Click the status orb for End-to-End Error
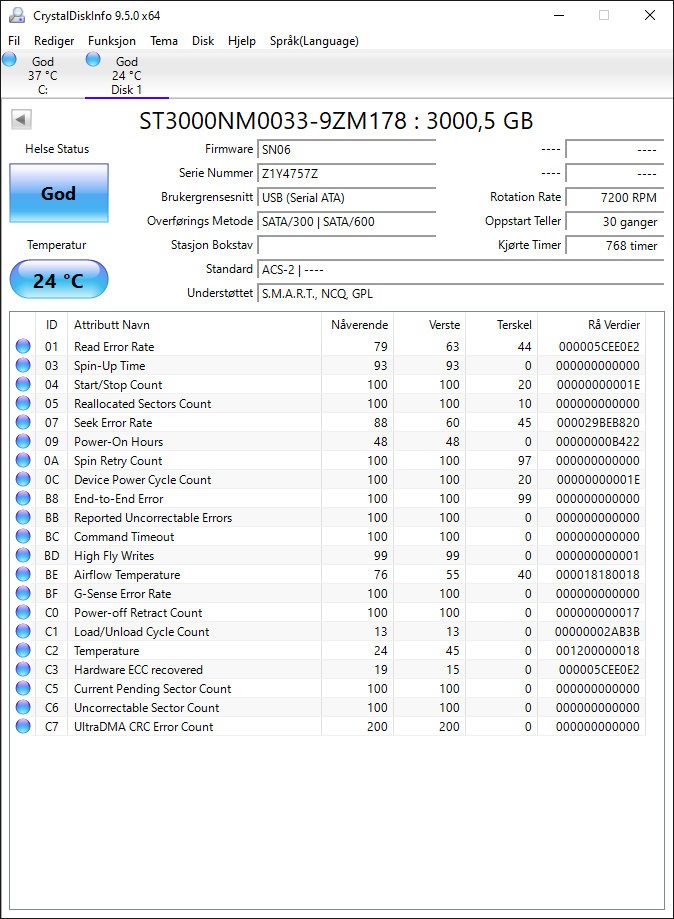The height and width of the screenshot is (919, 674). (23, 498)
